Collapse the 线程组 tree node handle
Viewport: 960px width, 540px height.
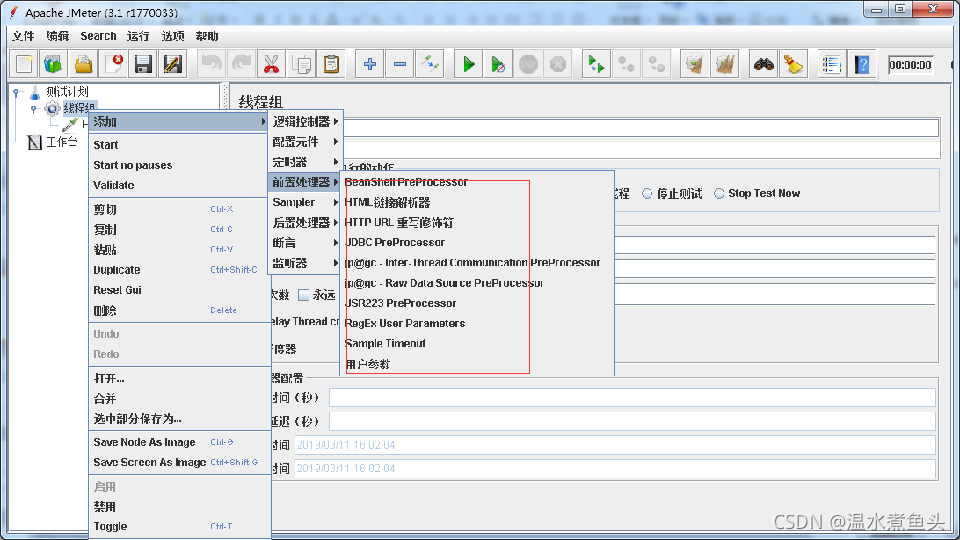pyautogui.click(x=34, y=109)
